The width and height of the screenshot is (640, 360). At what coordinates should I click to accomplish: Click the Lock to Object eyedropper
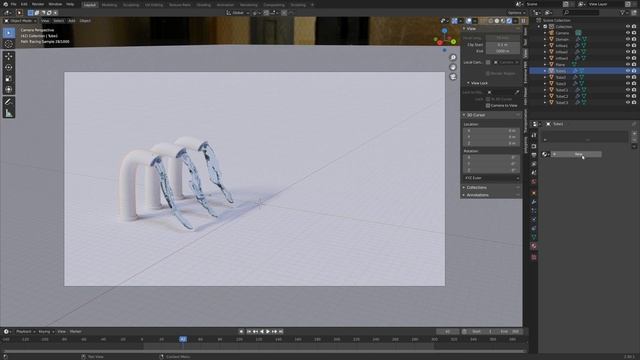[x=517, y=93]
